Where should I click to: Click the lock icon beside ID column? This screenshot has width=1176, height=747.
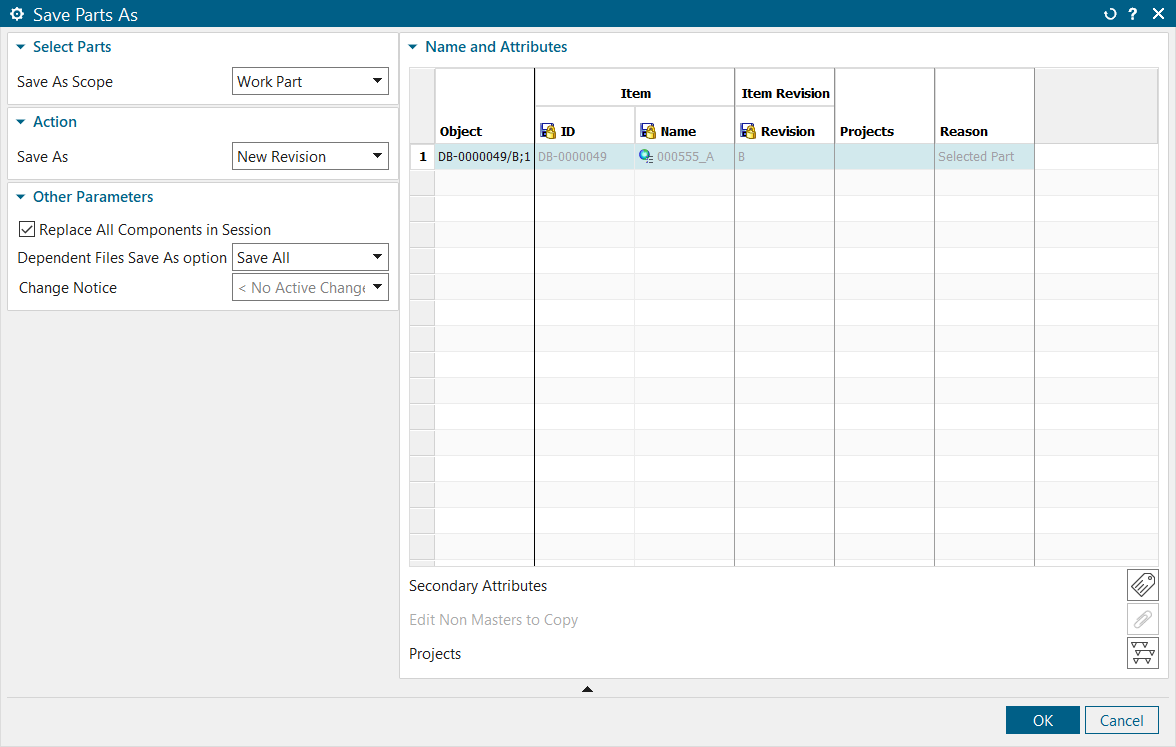click(548, 131)
